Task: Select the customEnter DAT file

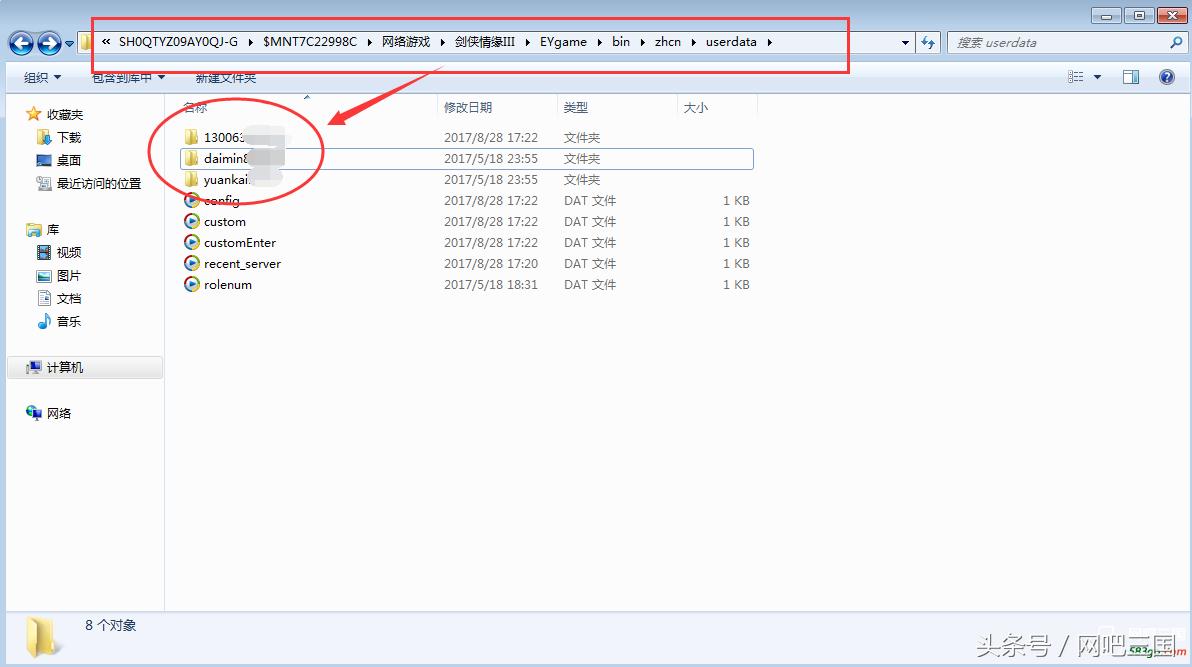Action: (x=240, y=243)
